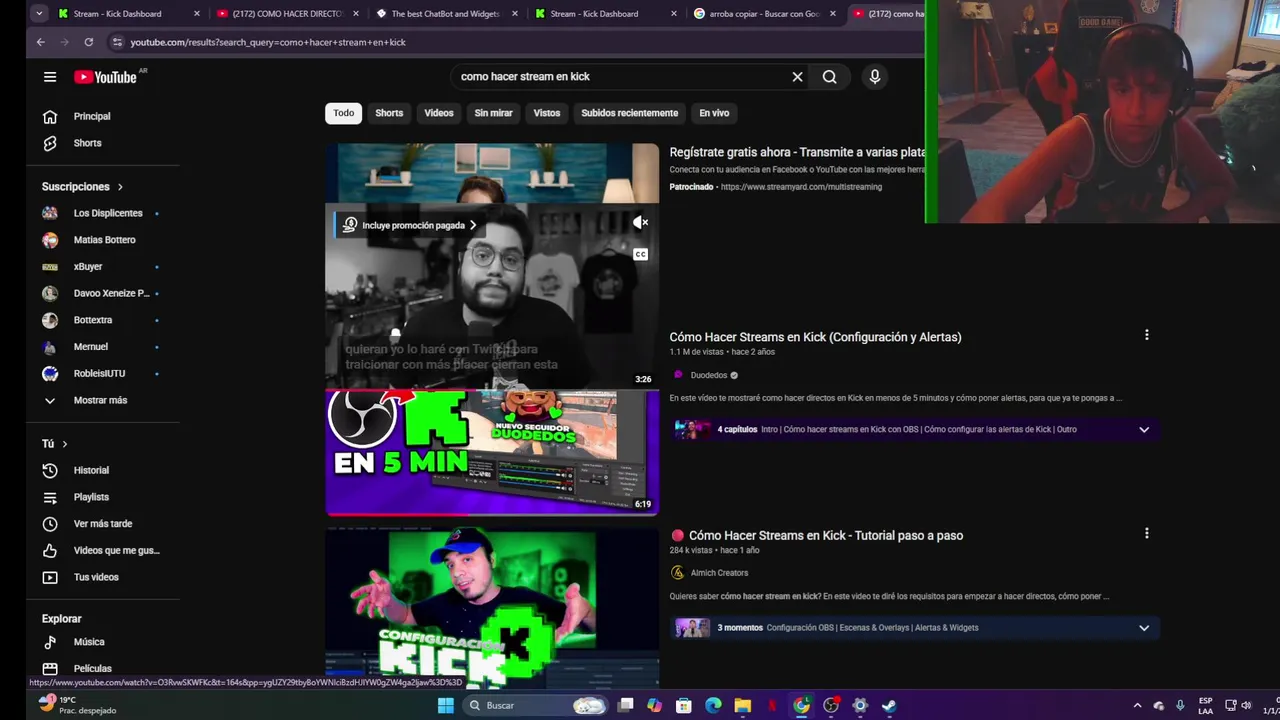Click the Chrome address bar URL

point(268,42)
